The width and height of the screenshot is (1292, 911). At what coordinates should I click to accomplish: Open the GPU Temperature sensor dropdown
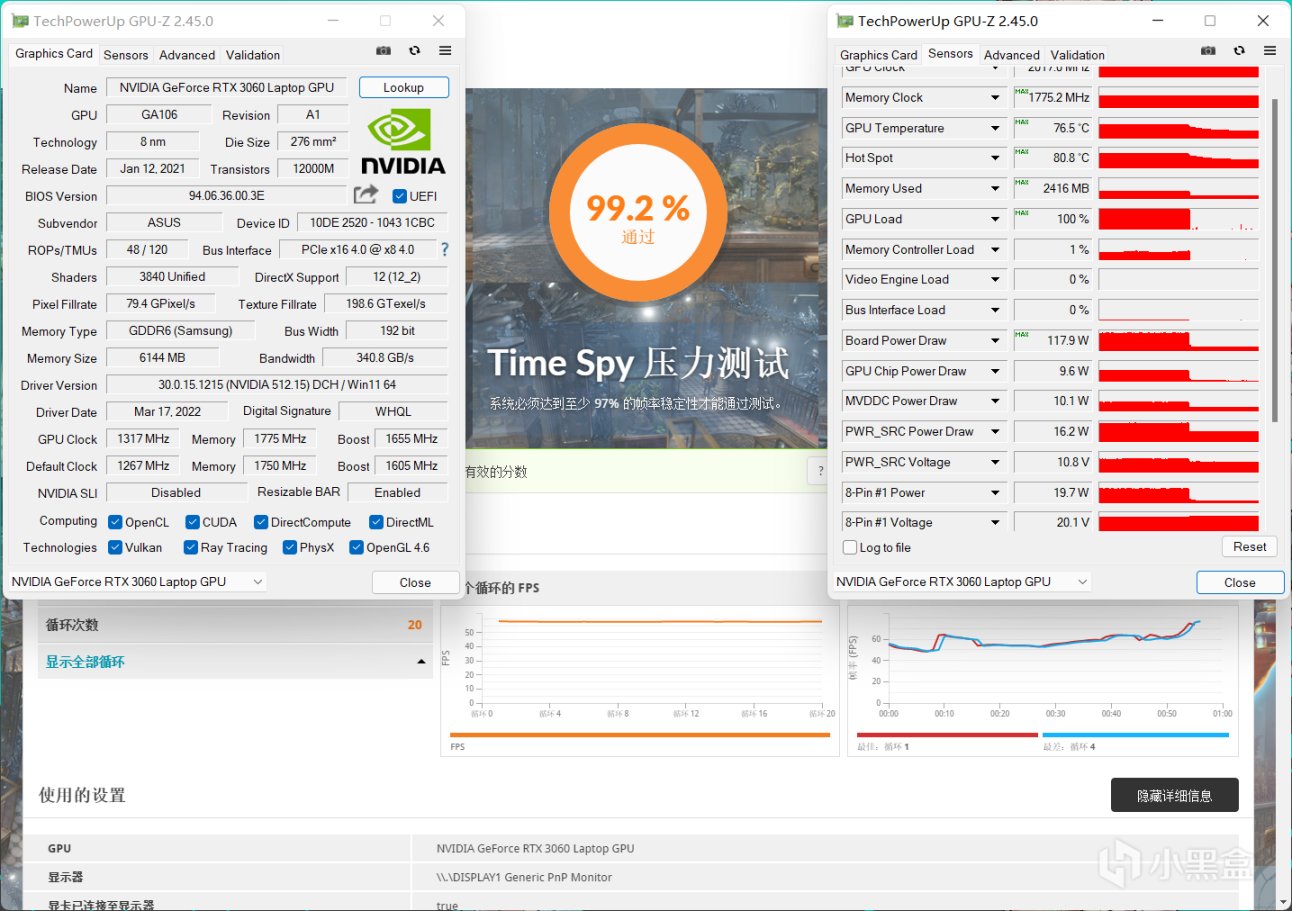(995, 128)
